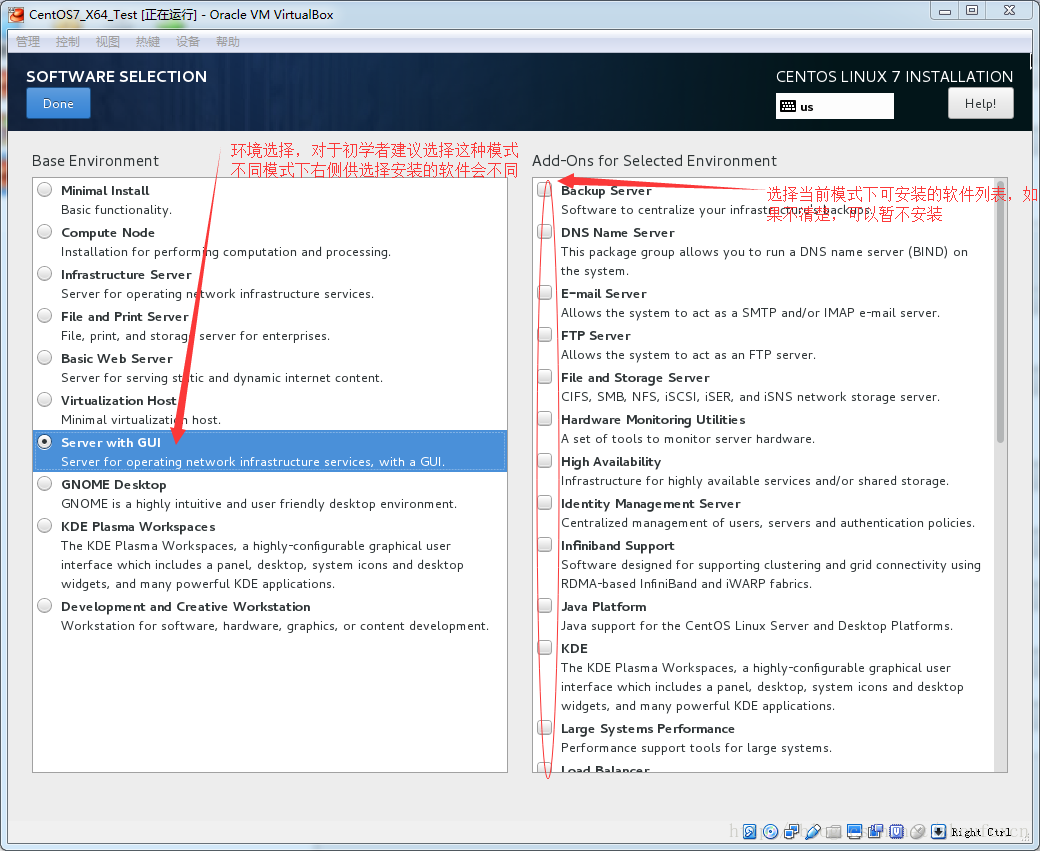This screenshot has width=1040, height=851.
Task: Enable the Java Platform add-on
Action: coord(545,606)
